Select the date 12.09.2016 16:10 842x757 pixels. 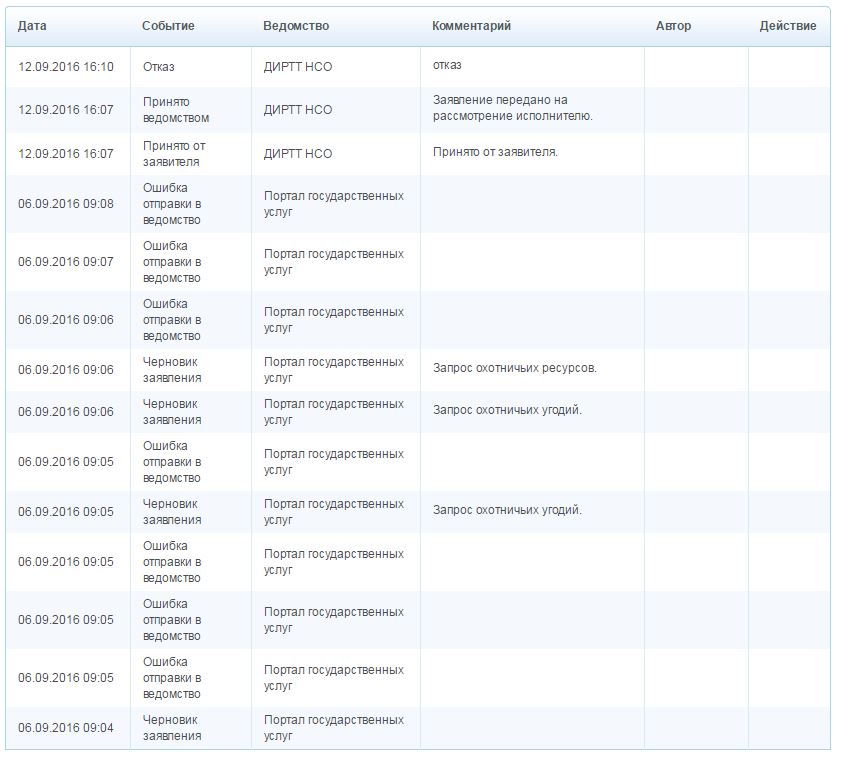coord(66,67)
